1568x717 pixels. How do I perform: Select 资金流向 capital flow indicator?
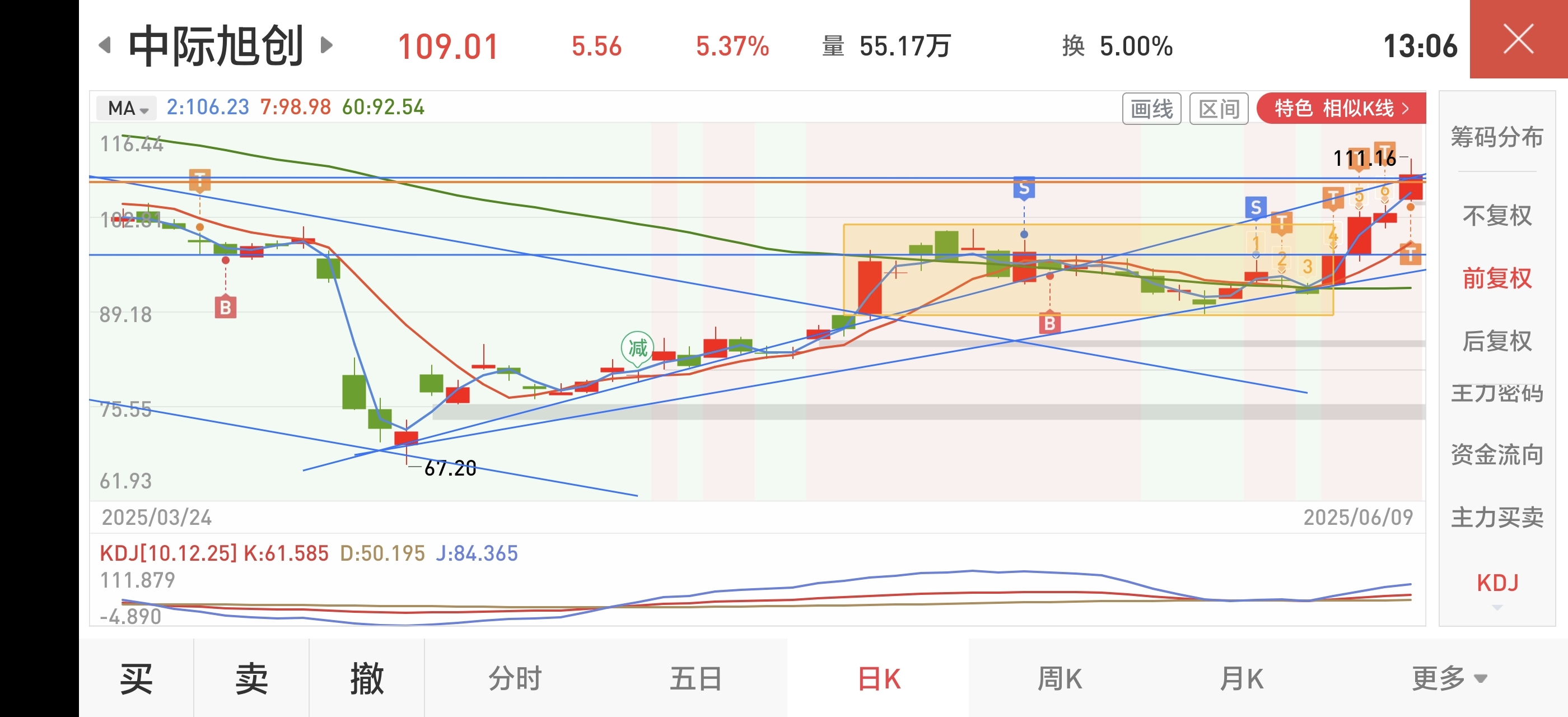1497,455
